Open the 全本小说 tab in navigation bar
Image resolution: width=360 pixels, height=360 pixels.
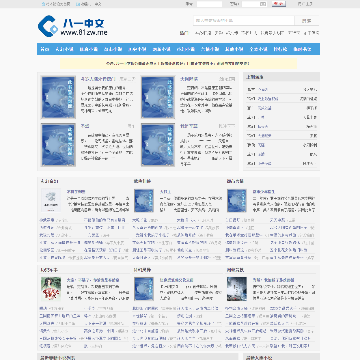(259, 49)
